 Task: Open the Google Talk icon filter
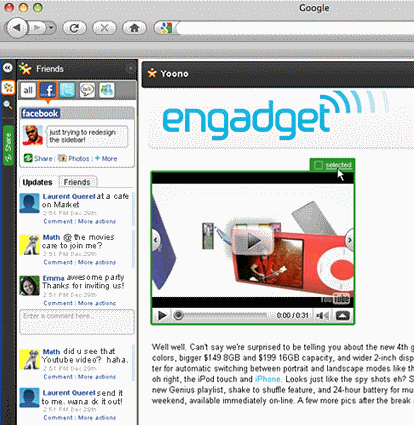pos(87,90)
